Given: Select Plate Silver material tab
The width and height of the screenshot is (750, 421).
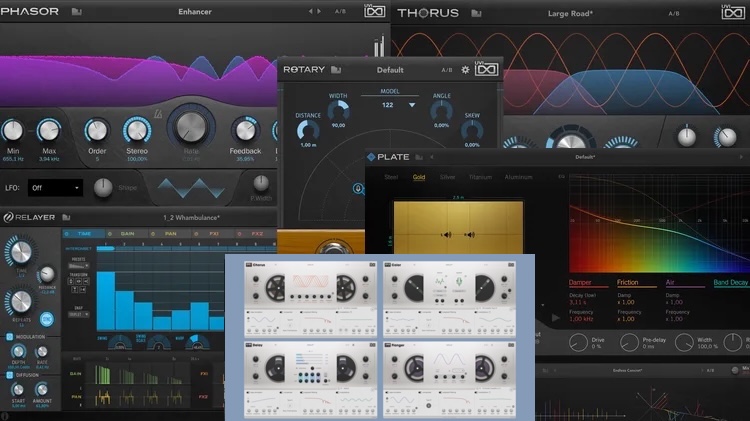Looking at the screenshot, I should click(x=447, y=177).
